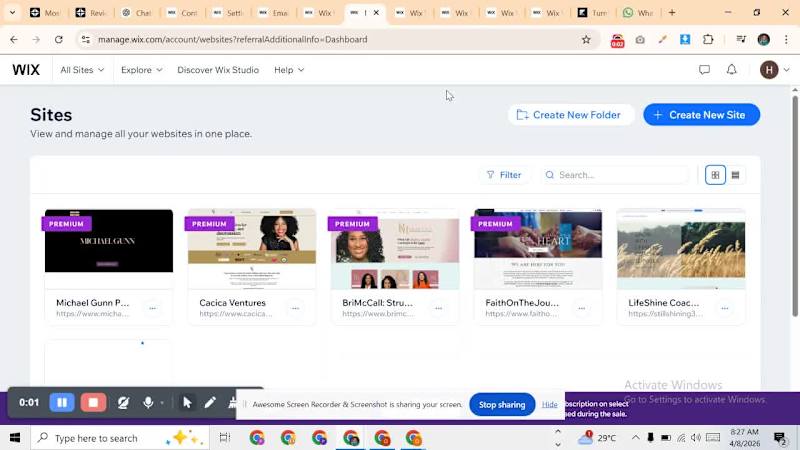The height and width of the screenshot is (450, 800).
Task: Toggle the recorder microphone
Action: coord(148,403)
